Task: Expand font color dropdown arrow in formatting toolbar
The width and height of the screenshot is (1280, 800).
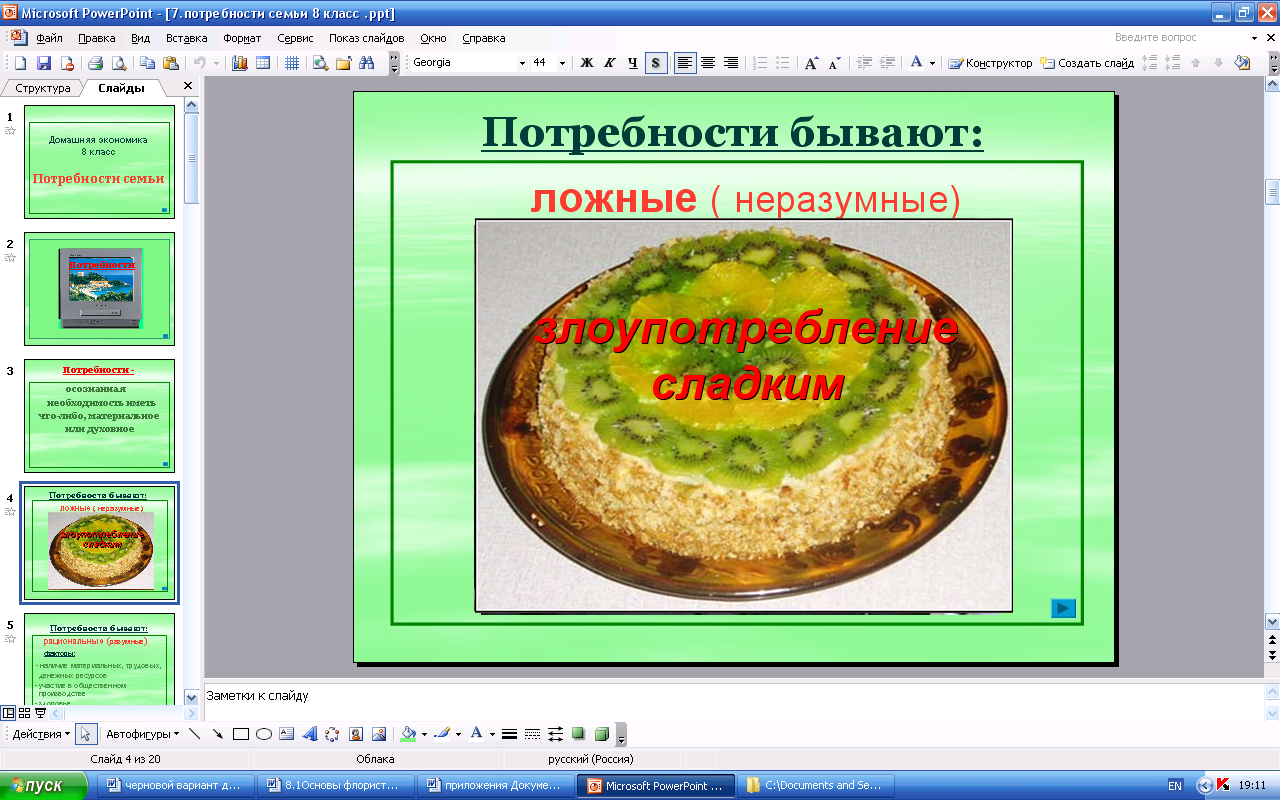Action: click(x=932, y=63)
